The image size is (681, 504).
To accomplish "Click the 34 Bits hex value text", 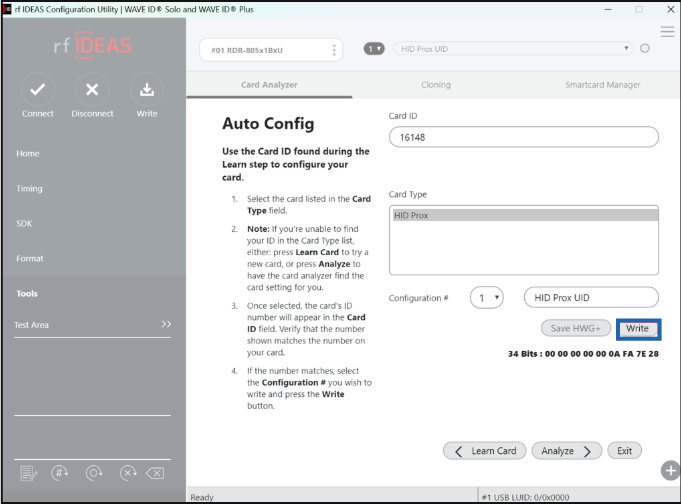I will pyautogui.click(x=583, y=354).
